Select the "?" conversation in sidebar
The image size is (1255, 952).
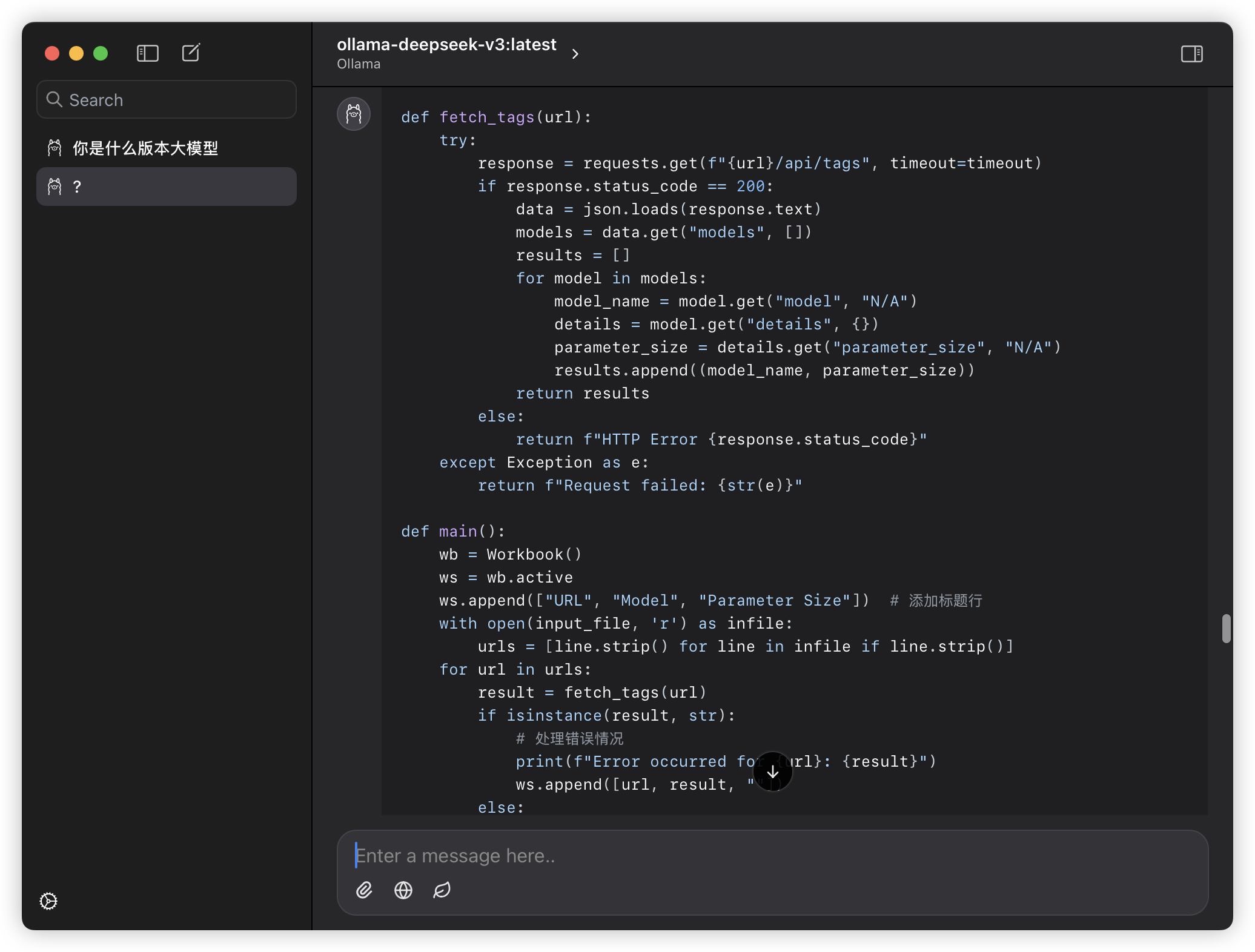click(166, 187)
